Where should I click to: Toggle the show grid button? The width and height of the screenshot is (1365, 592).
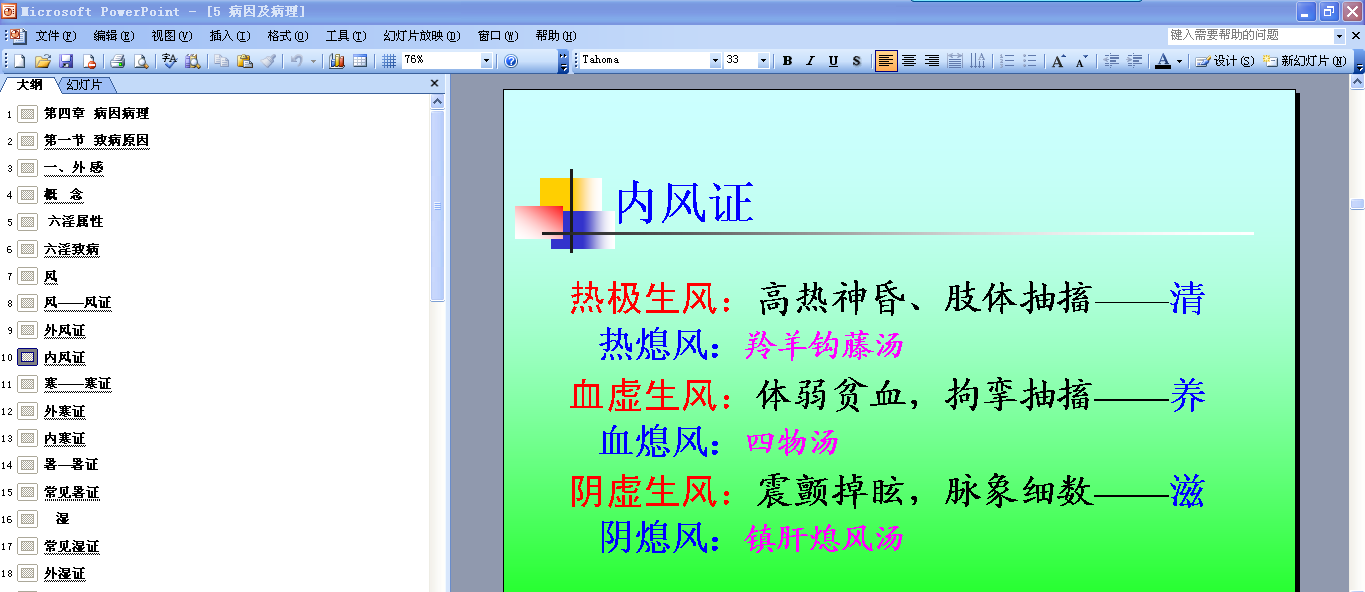point(389,61)
